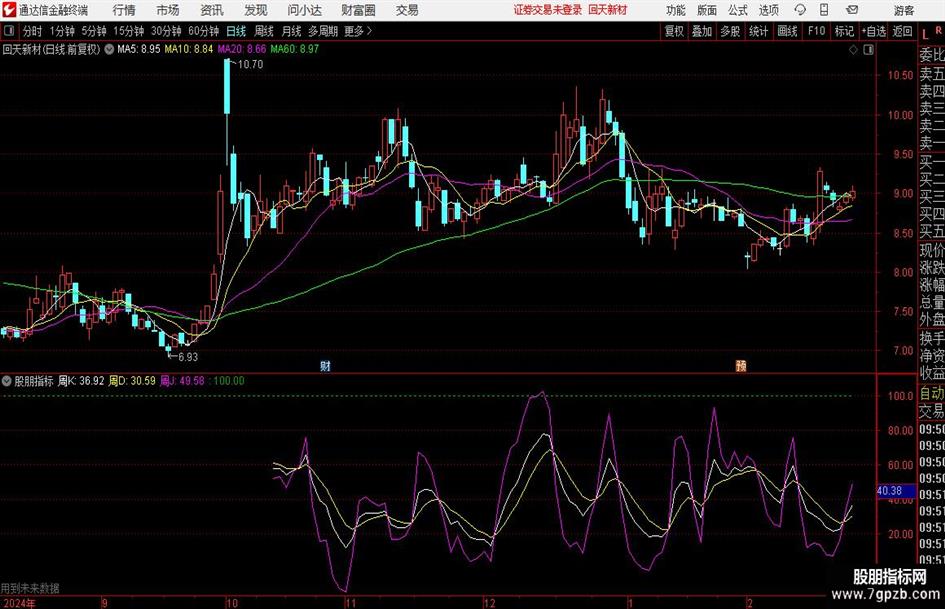Switch to the 周线 weekly tab
Image resolution: width=945 pixels, height=609 pixels.
[264, 31]
